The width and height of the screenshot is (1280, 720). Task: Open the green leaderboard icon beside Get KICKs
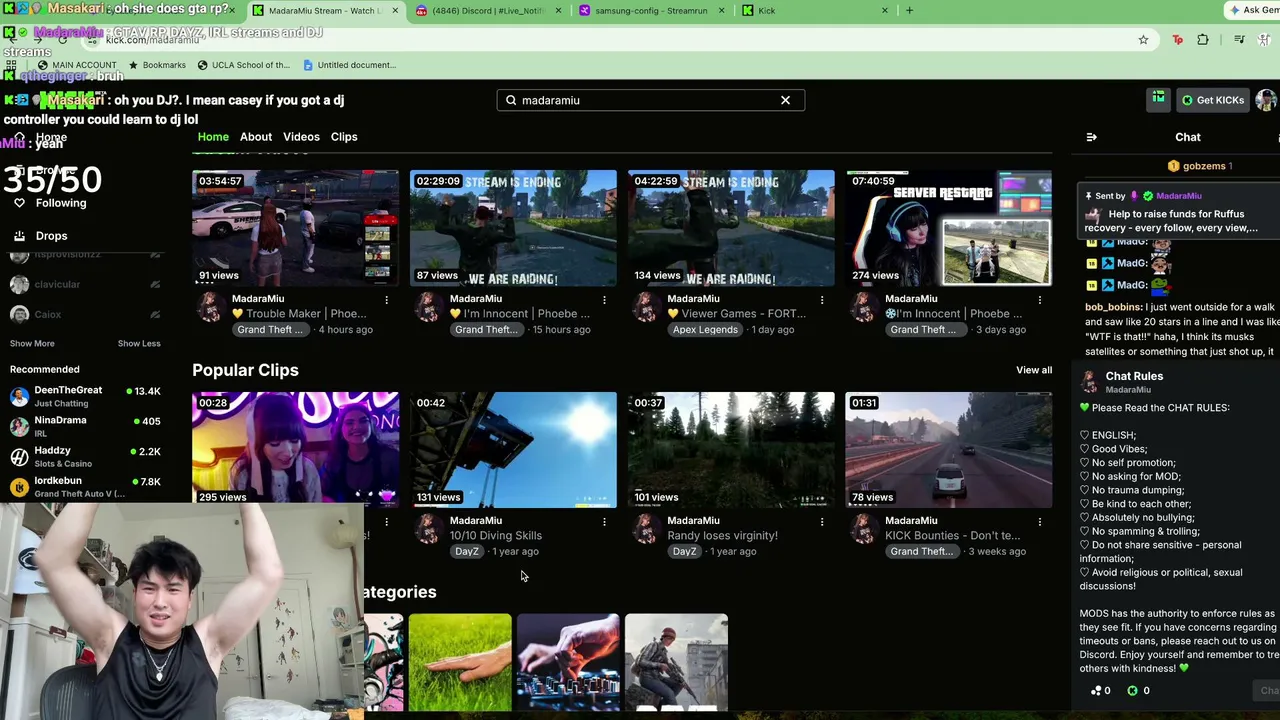1158,99
